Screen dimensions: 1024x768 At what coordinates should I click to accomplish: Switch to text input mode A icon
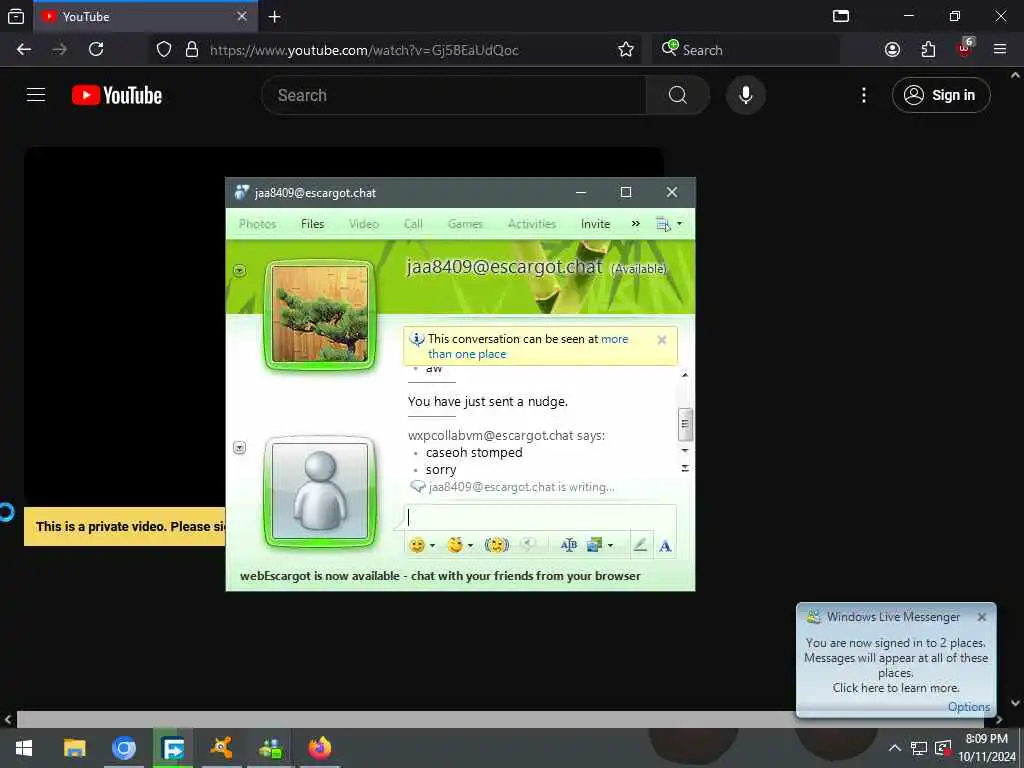click(665, 545)
